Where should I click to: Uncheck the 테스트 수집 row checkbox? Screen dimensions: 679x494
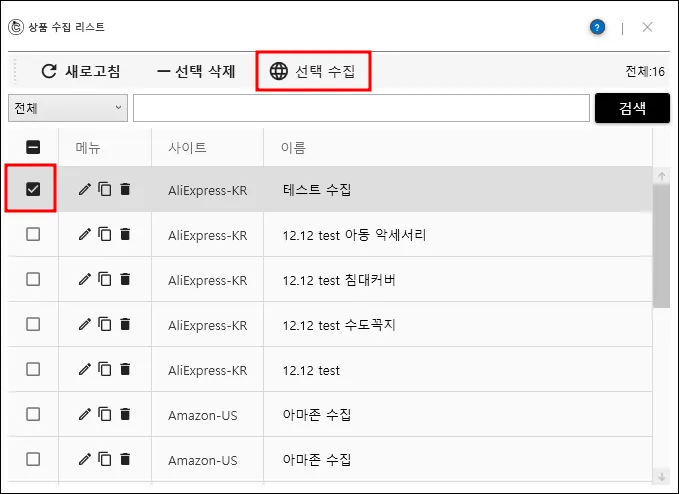click(x=33, y=189)
